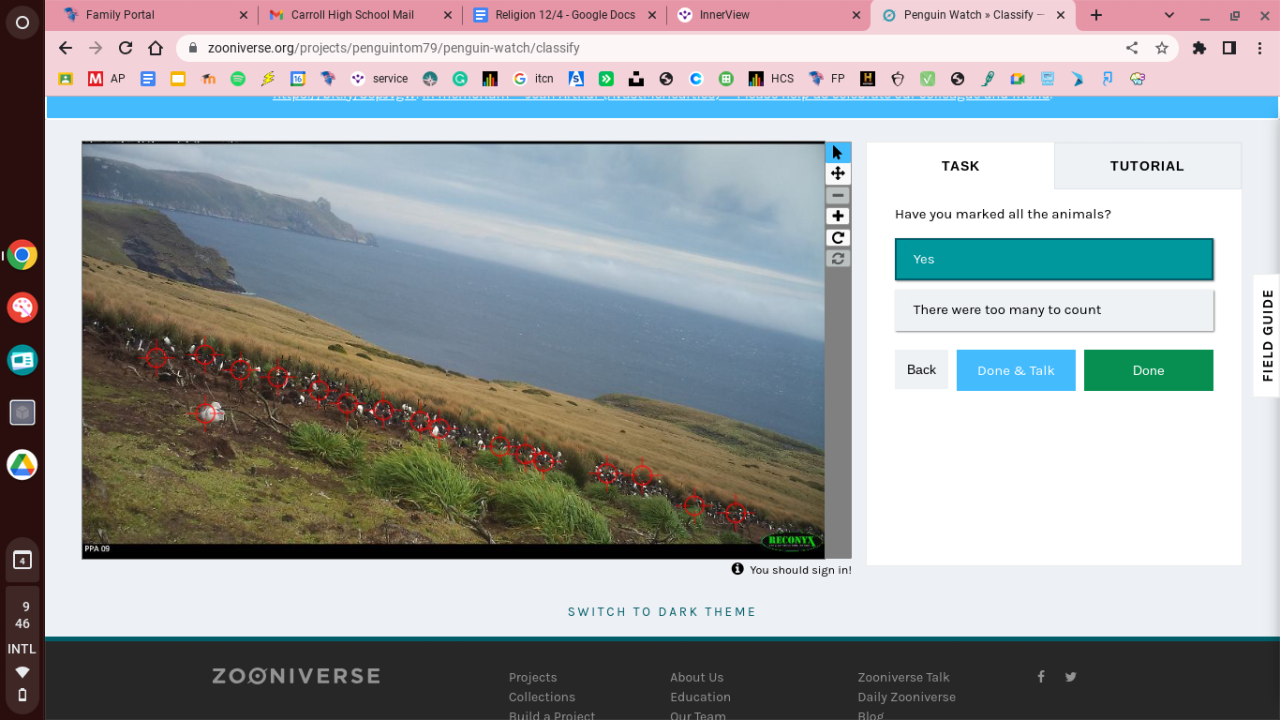
Task: Reload the Penguin Watch page
Action: click(125, 48)
